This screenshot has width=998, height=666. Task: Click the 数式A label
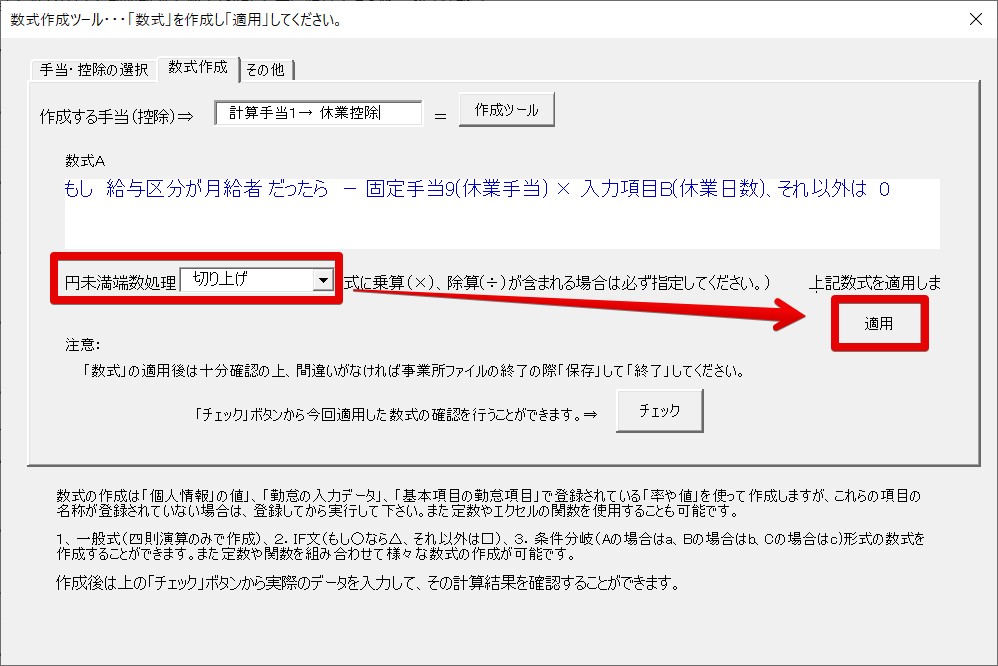[85, 160]
